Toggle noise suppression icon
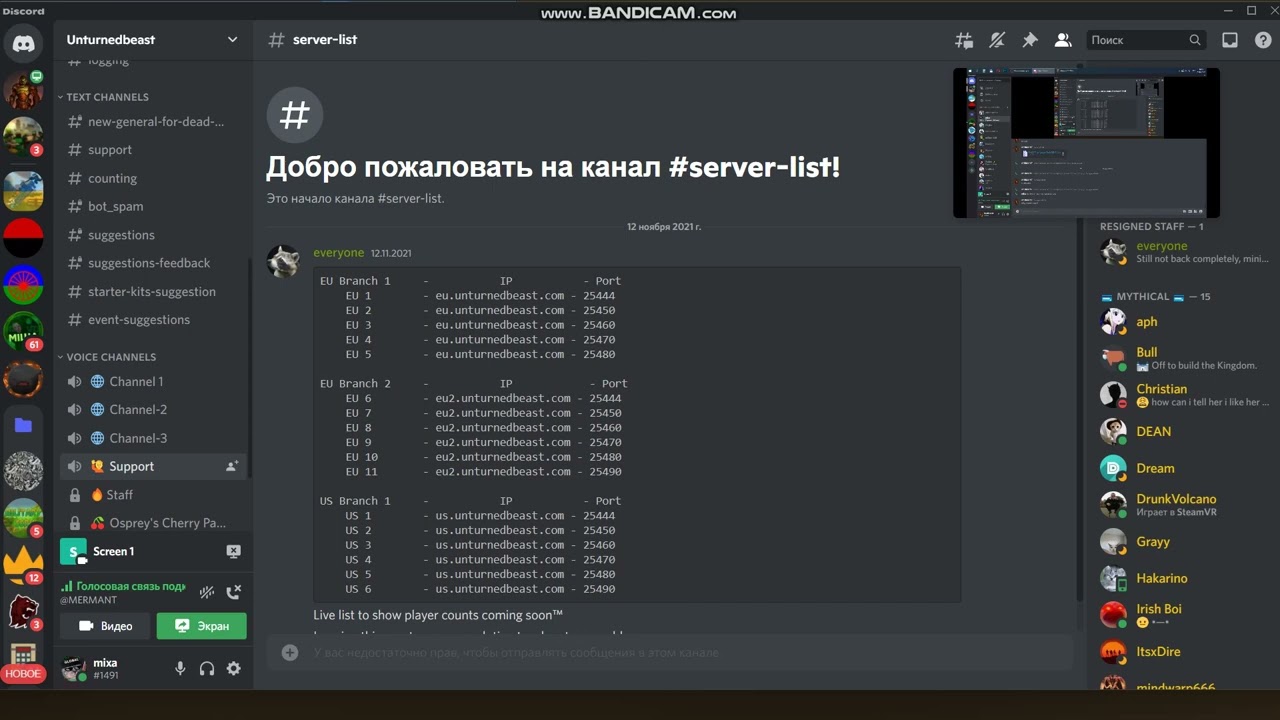The width and height of the screenshot is (1280, 720). click(x=207, y=592)
